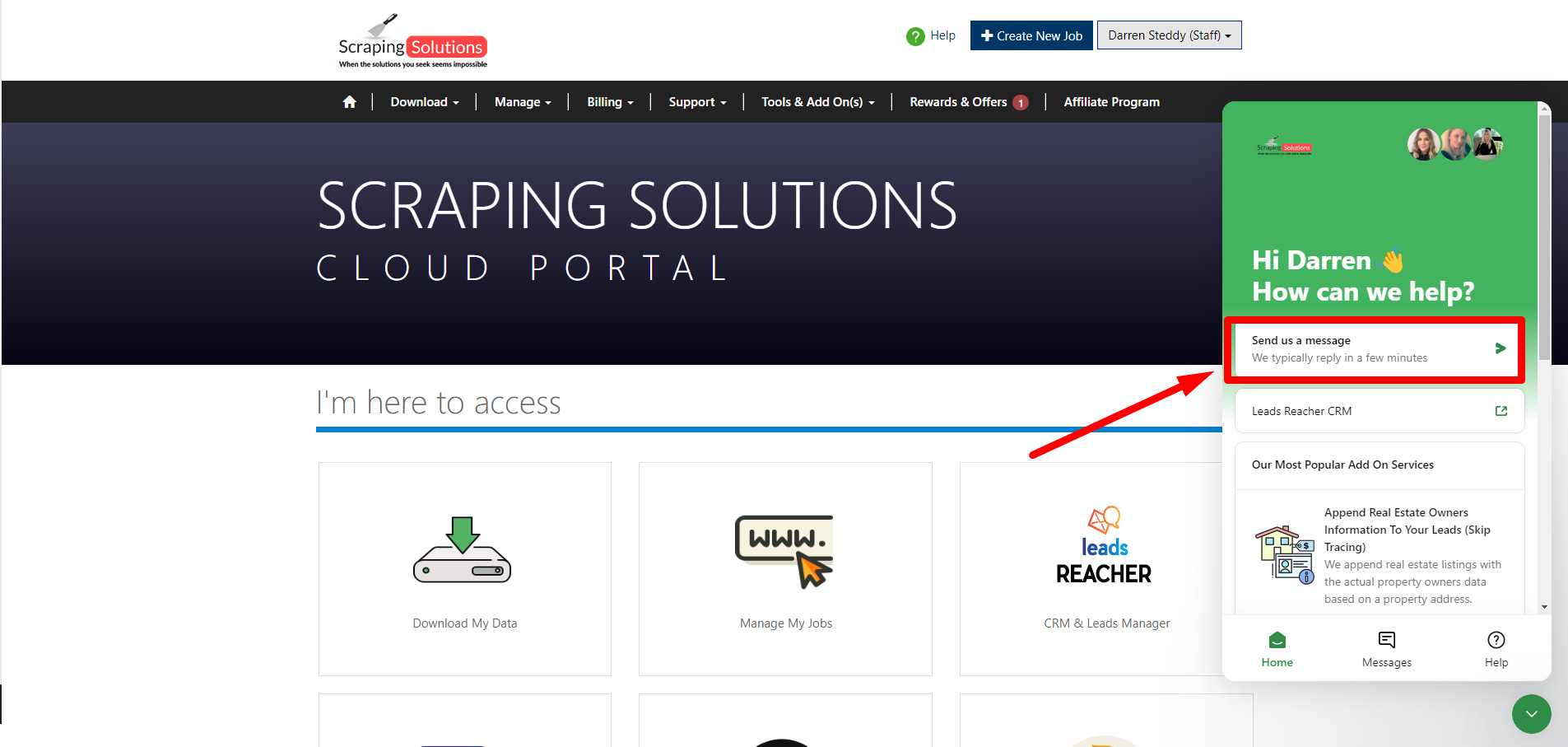Click the 'Hi Darren' greeting text
1568x747 pixels.
(1311, 260)
